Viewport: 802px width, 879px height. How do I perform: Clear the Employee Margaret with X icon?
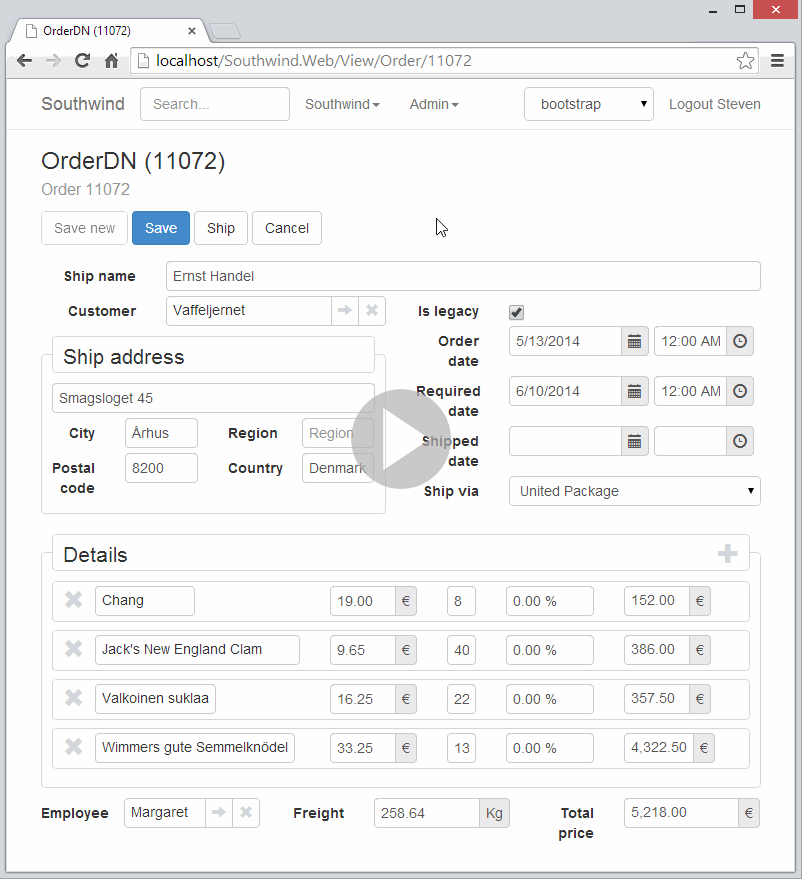[246, 813]
